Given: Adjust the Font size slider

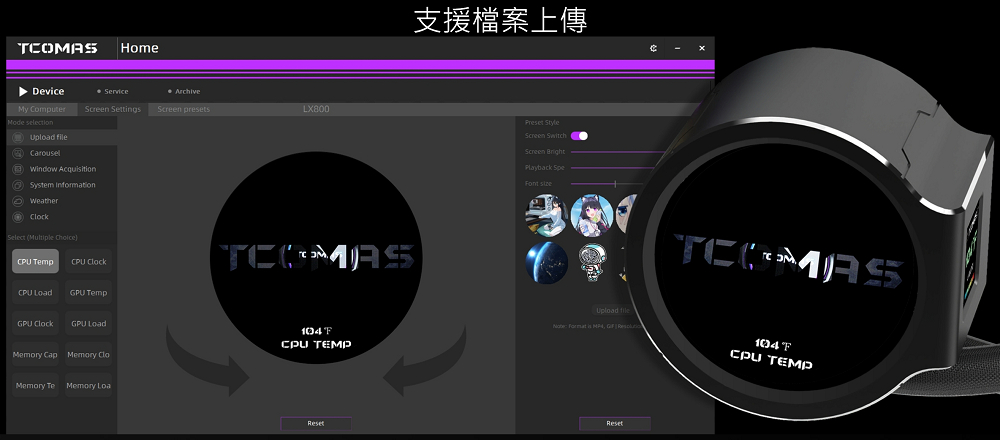Looking at the screenshot, I should click(614, 184).
